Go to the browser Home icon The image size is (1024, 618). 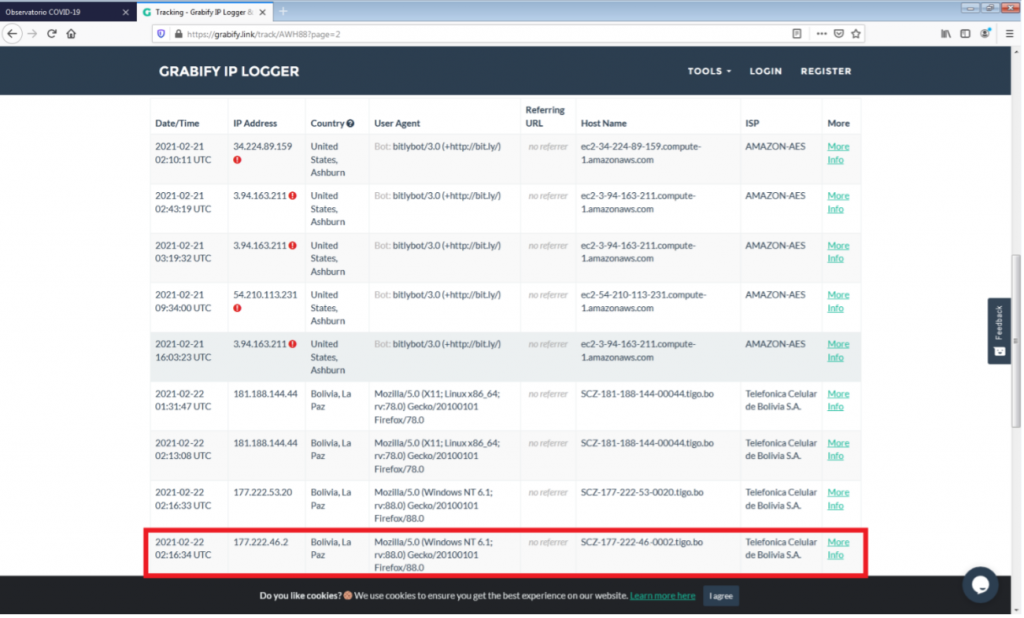[x=71, y=33]
